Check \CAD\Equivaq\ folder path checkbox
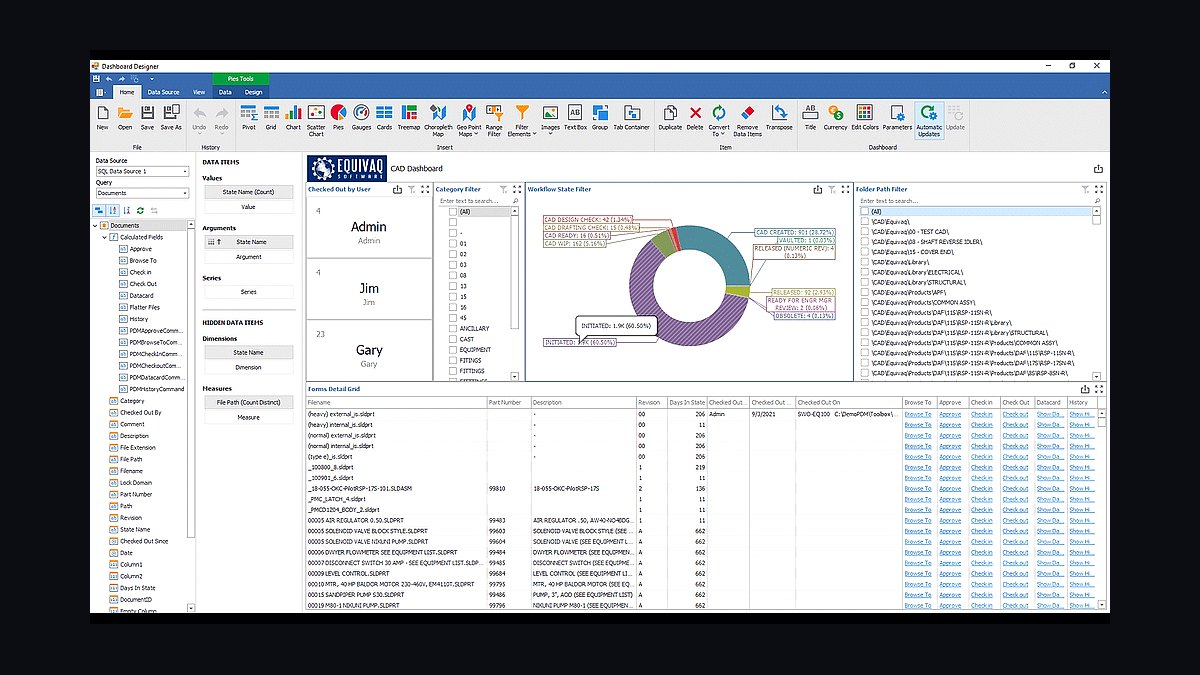This screenshot has height=675, width=1200. pyautogui.click(x=865, y=222)
